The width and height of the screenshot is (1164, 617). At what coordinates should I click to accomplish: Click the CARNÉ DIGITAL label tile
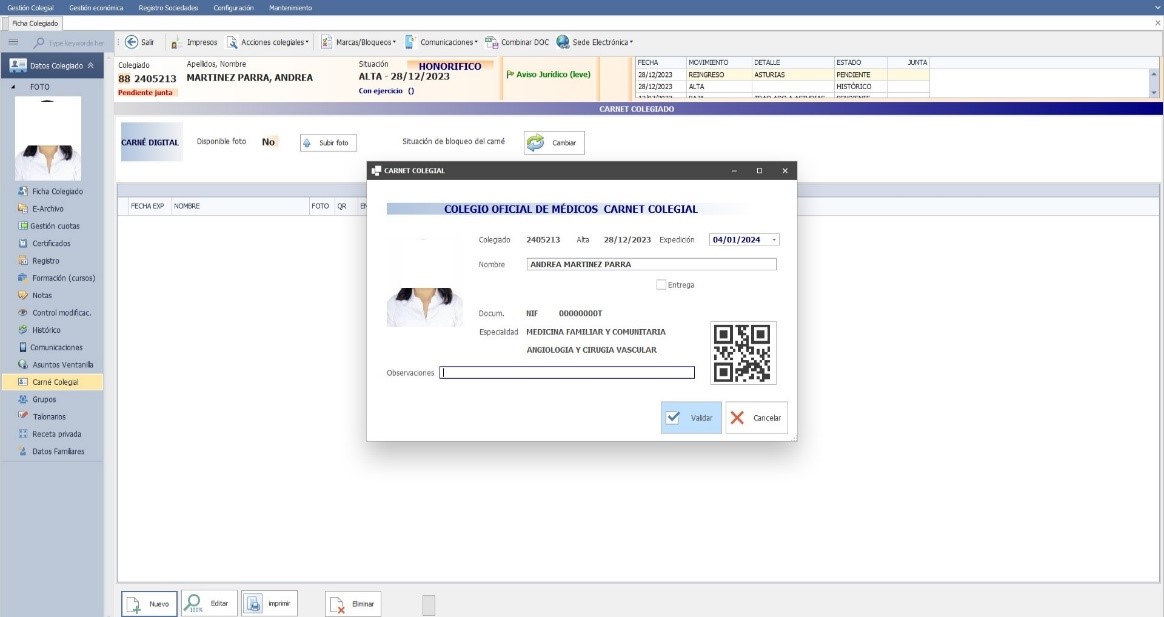click(151, 142)
